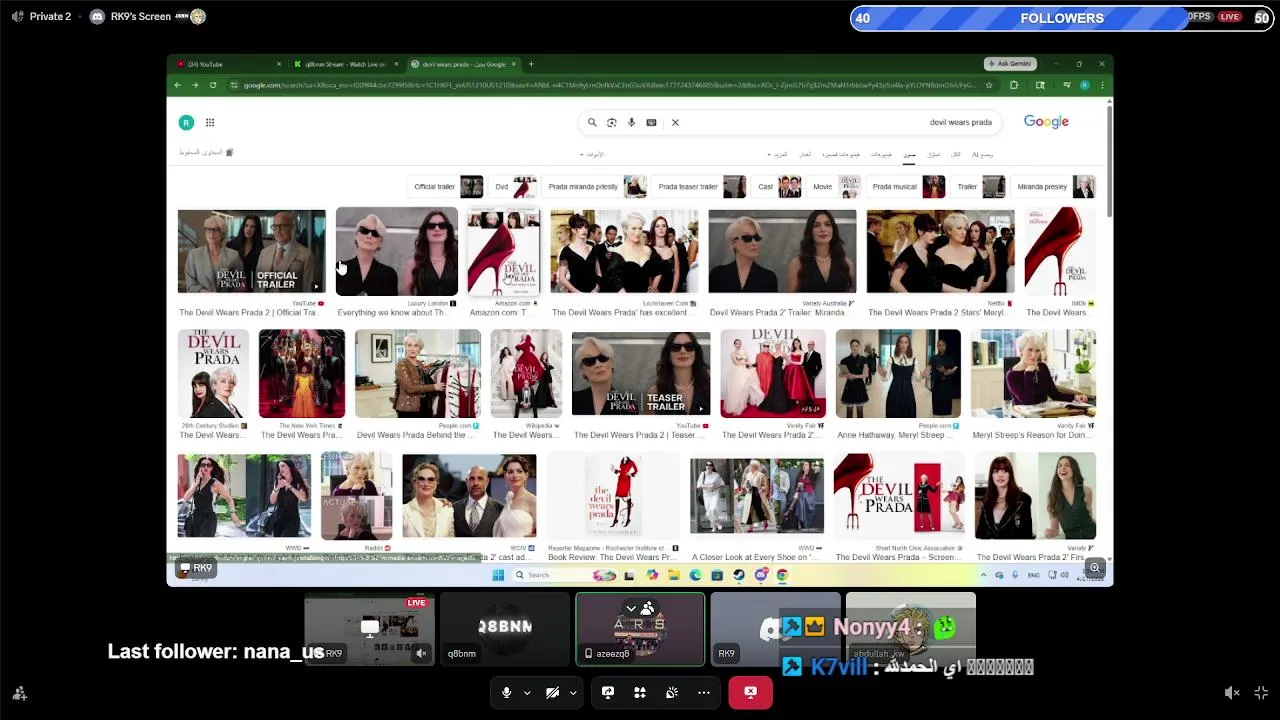Viewport: 1280px width, 720px height.
Task: Click the Private 2 voice channel label
Action: coord(50,17)
